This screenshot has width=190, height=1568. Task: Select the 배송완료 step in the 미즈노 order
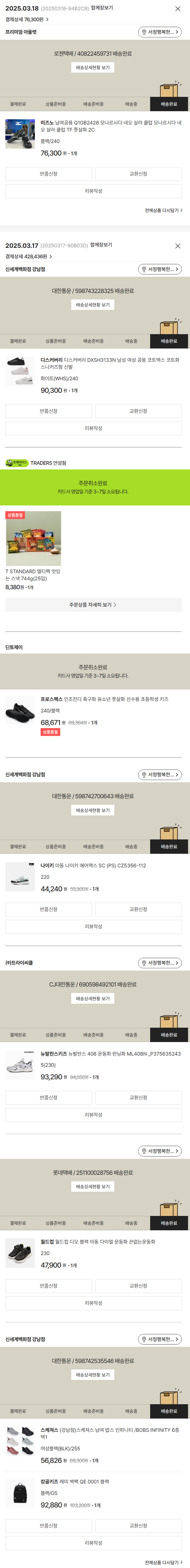[169, 104]
